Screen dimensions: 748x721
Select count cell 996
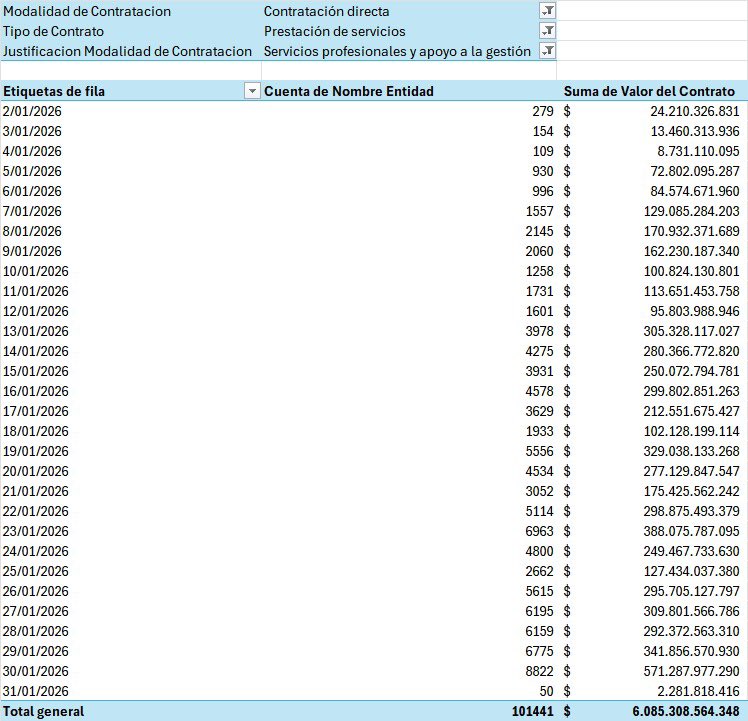click(543, 191)
